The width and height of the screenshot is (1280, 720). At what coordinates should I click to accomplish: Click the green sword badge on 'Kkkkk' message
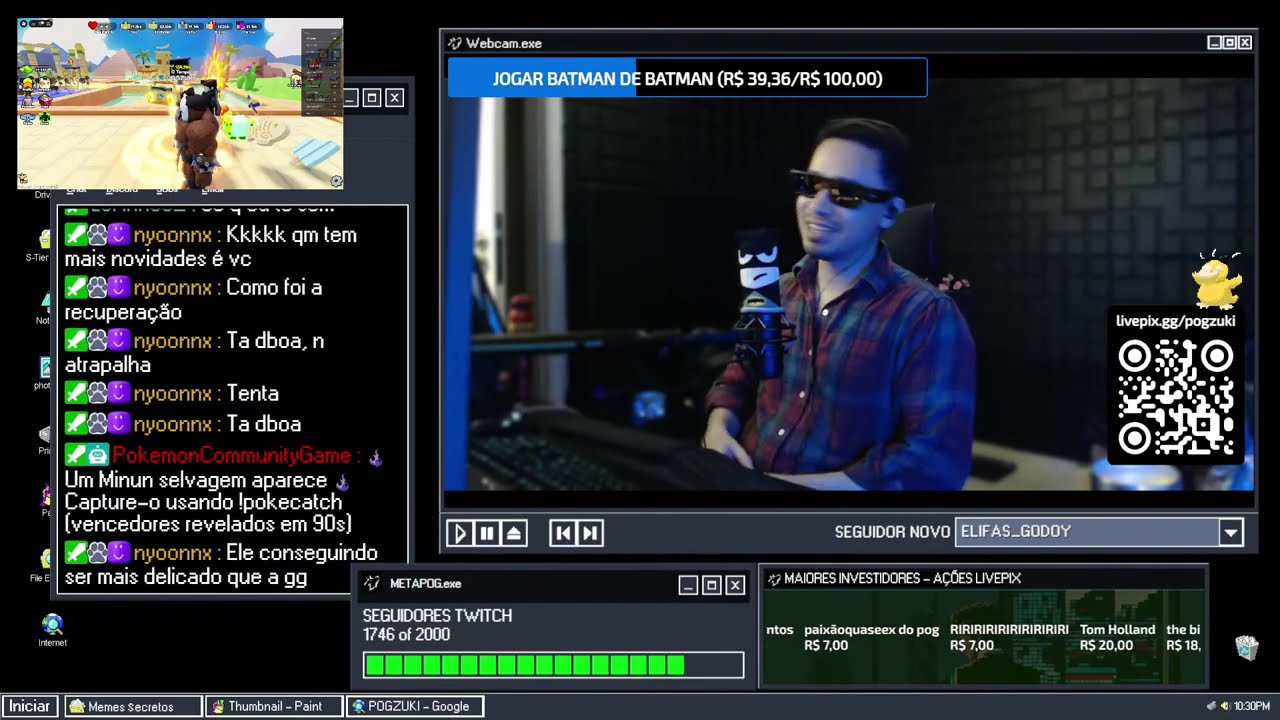coord(76,235)
